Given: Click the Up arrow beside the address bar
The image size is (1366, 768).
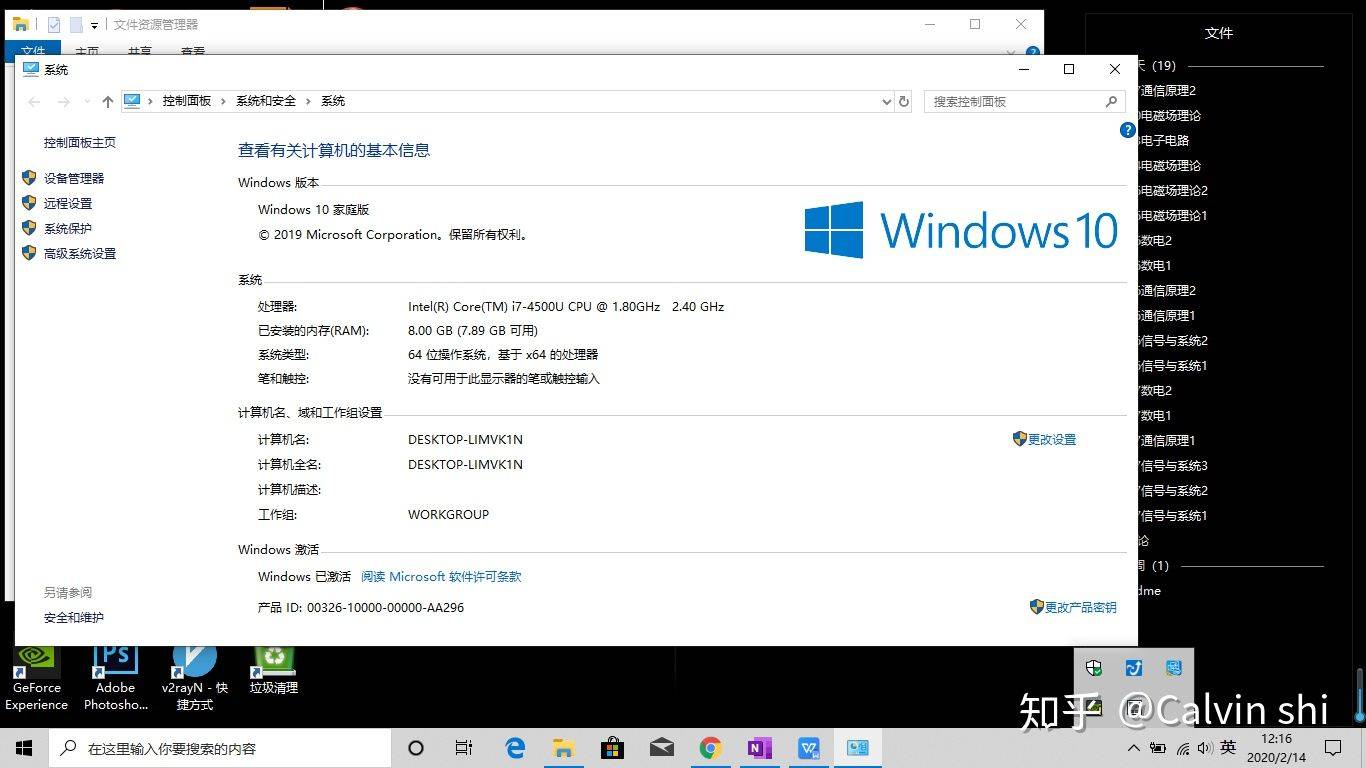Looking at the screenshot, I should tap(107, 101).
